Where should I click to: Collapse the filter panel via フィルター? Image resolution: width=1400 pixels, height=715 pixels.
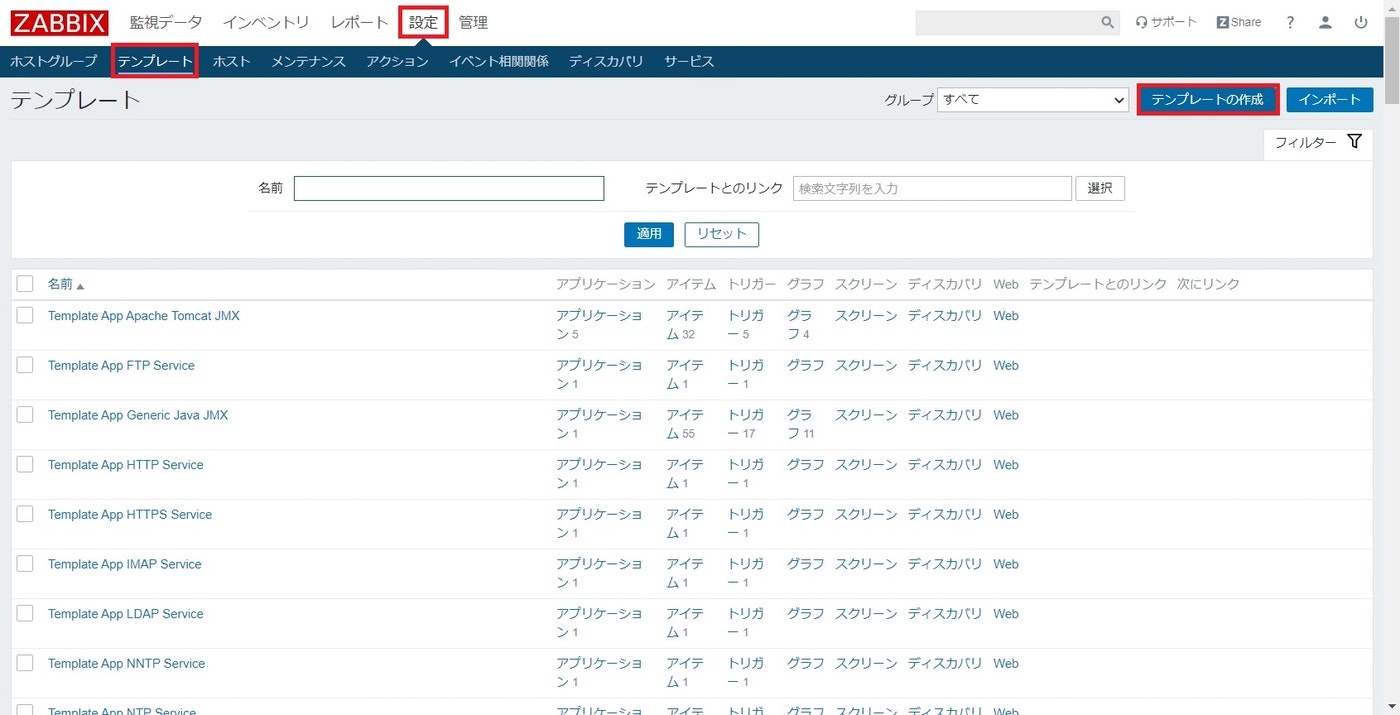[x=1303, y=142]
